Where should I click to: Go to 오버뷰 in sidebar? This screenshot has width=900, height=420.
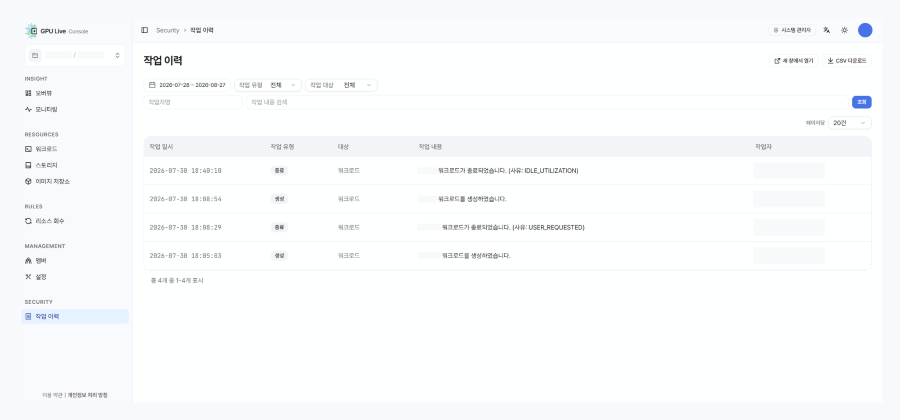[75, 93]
